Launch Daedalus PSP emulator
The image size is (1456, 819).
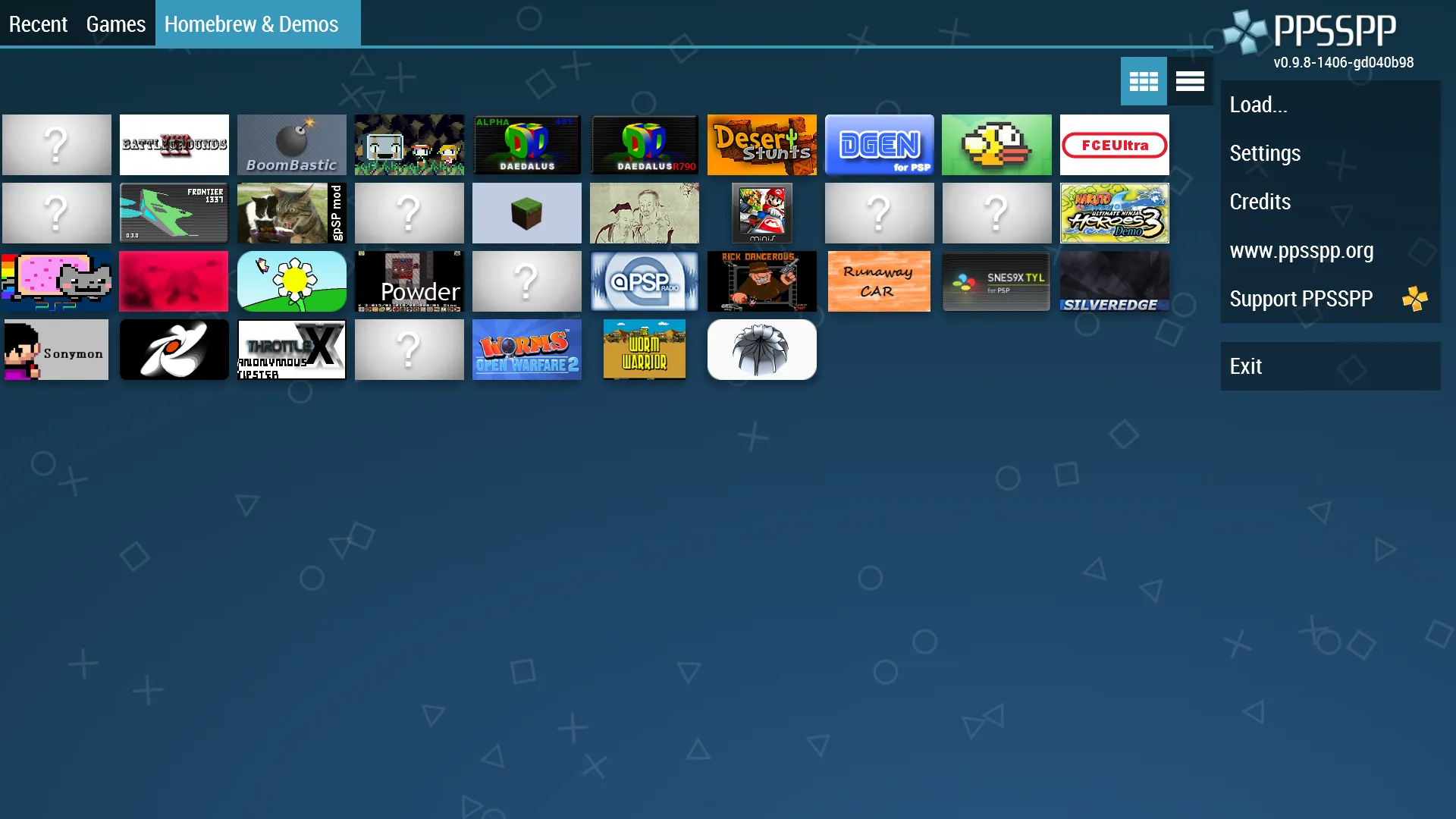pyautogui.click(x=527, y=144)
